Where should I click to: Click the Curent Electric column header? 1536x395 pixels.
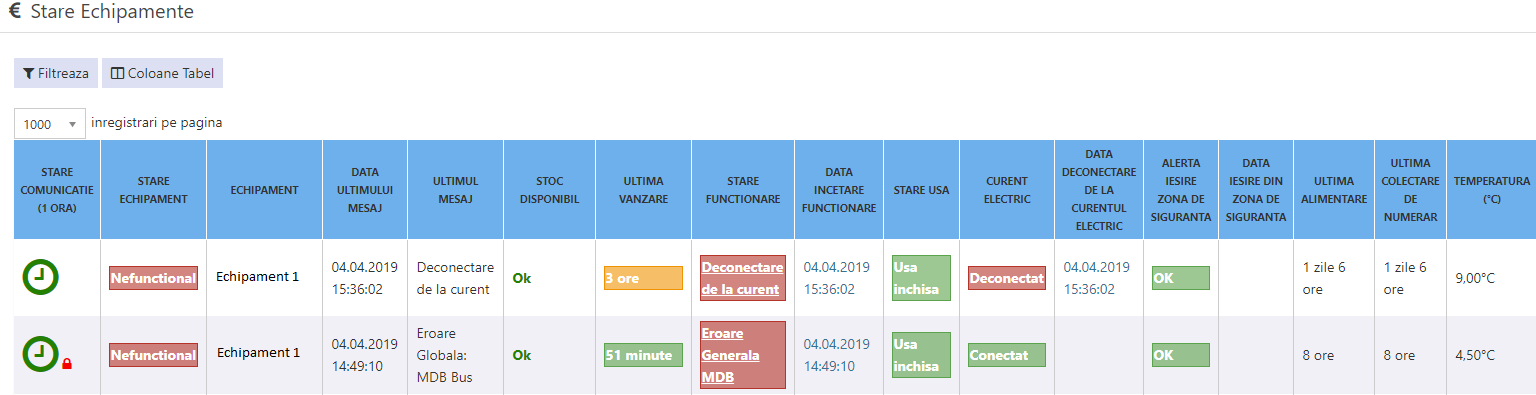tap(1007, 190)
